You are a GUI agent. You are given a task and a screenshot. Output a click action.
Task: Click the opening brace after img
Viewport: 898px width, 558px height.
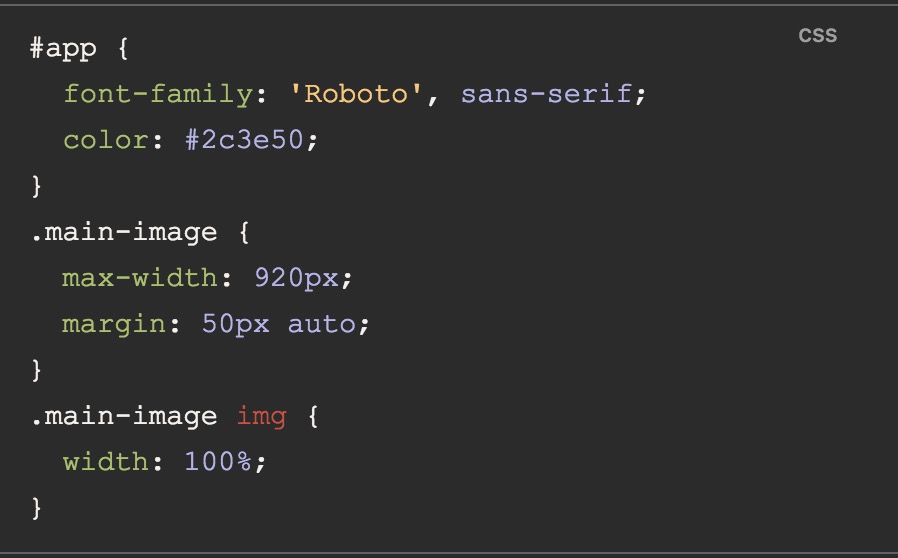(x=313, y=416)
